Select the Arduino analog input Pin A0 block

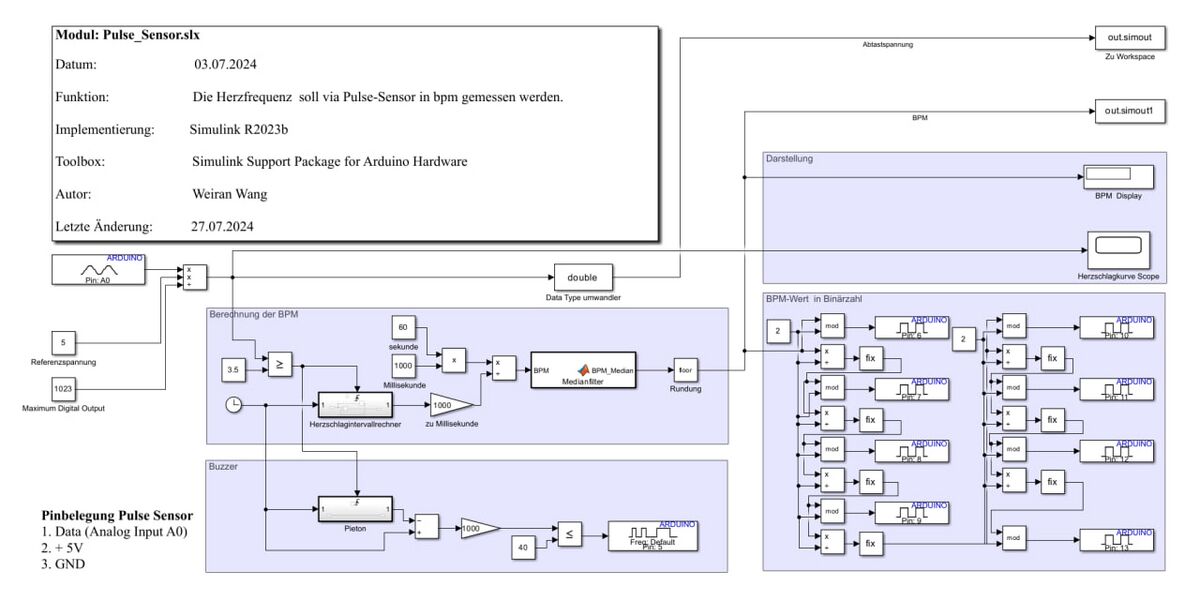coord(99,270)
